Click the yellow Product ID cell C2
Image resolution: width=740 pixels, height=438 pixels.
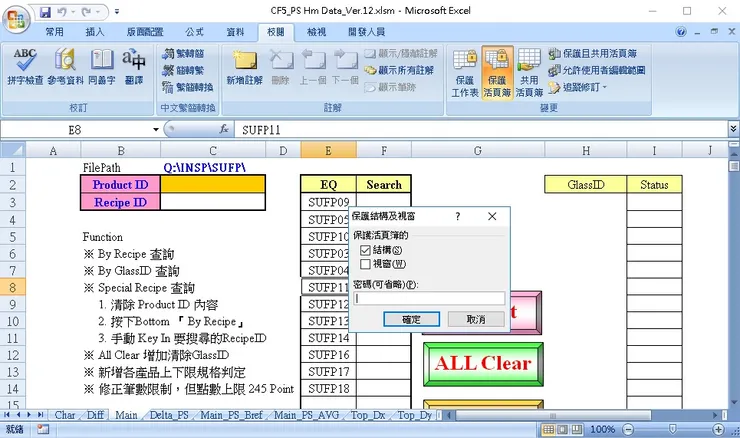pos(213,185)
